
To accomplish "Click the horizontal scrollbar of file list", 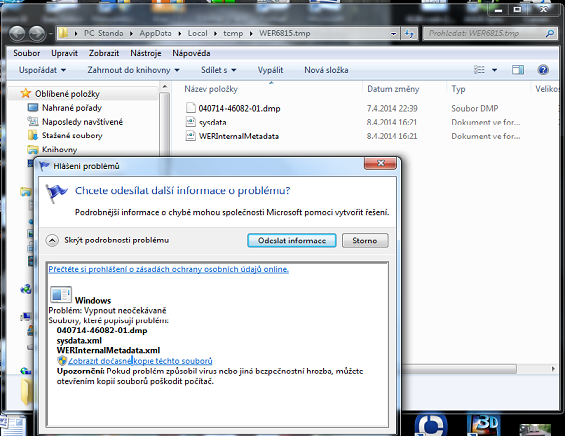I will click(x=459, y=369).
